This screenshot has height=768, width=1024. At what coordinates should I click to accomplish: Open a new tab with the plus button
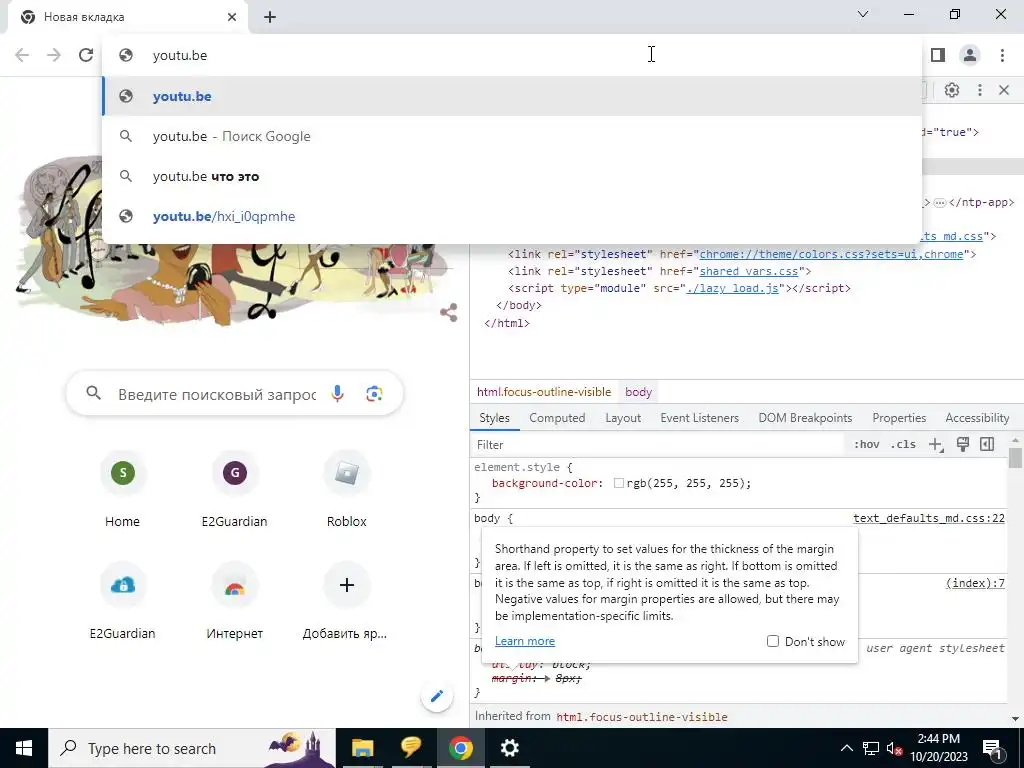tap(270, 18)
